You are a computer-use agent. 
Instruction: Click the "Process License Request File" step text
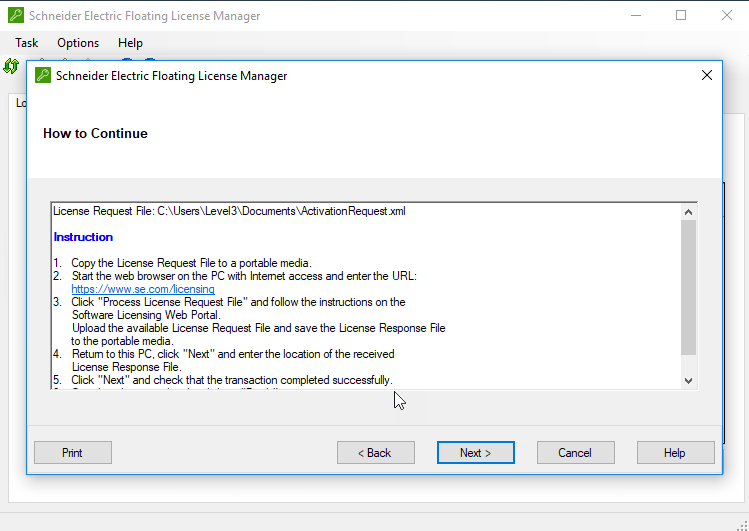pos(238,302)
